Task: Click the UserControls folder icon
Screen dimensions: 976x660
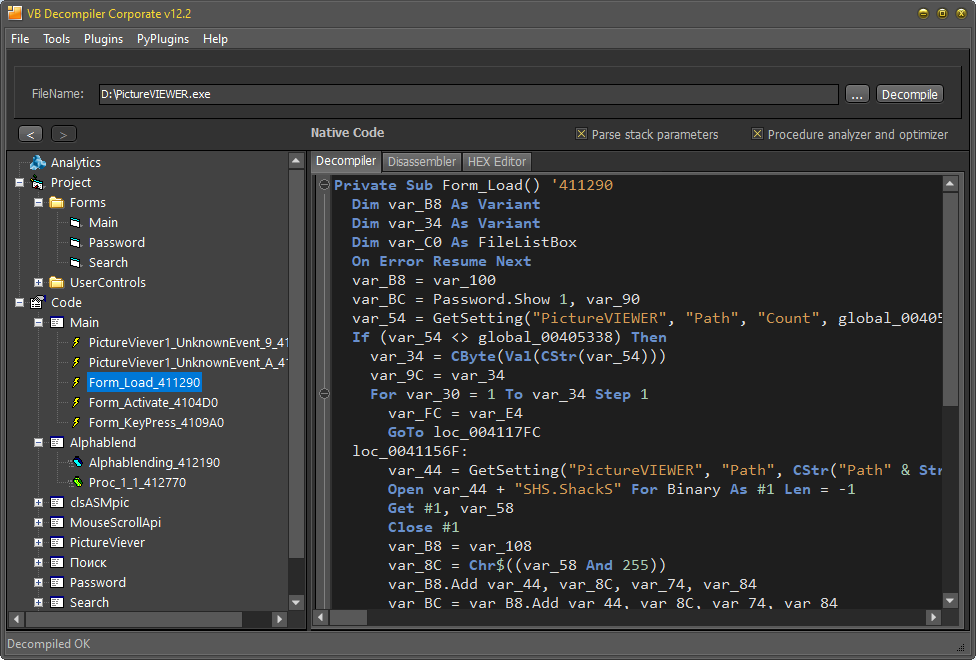Action: tap(57, 282)
